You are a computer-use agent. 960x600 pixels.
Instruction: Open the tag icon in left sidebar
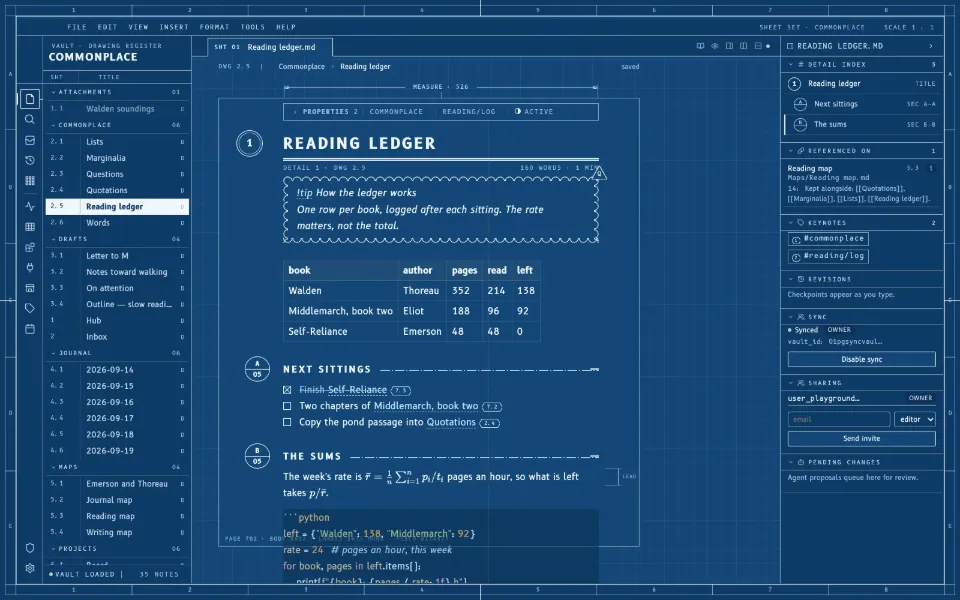29,309
